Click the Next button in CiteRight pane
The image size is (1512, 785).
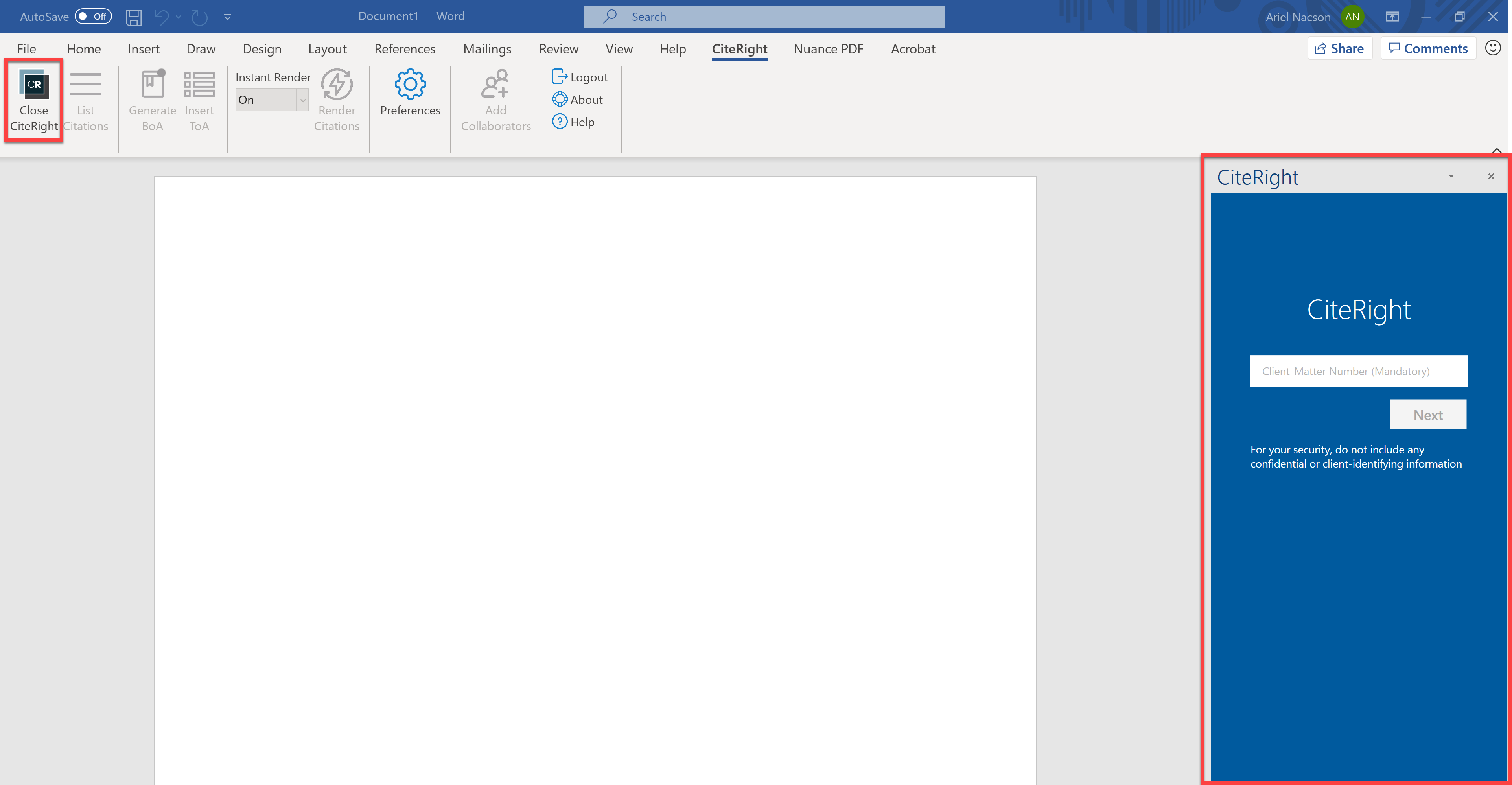(x=1428, y=415)
